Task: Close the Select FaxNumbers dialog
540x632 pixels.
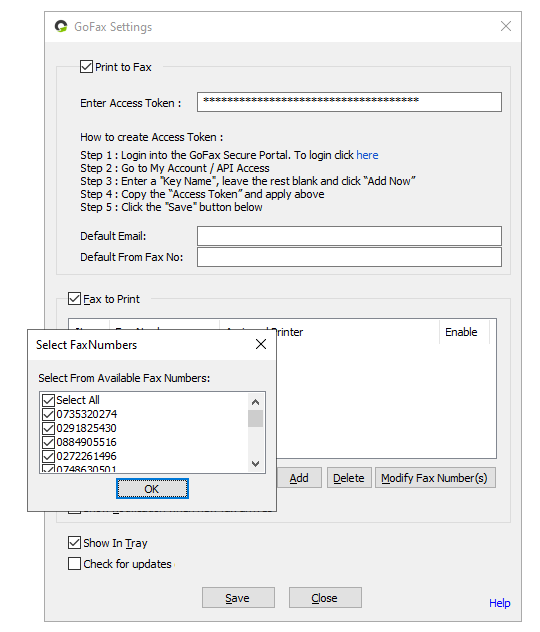Action: coord(261,344)
